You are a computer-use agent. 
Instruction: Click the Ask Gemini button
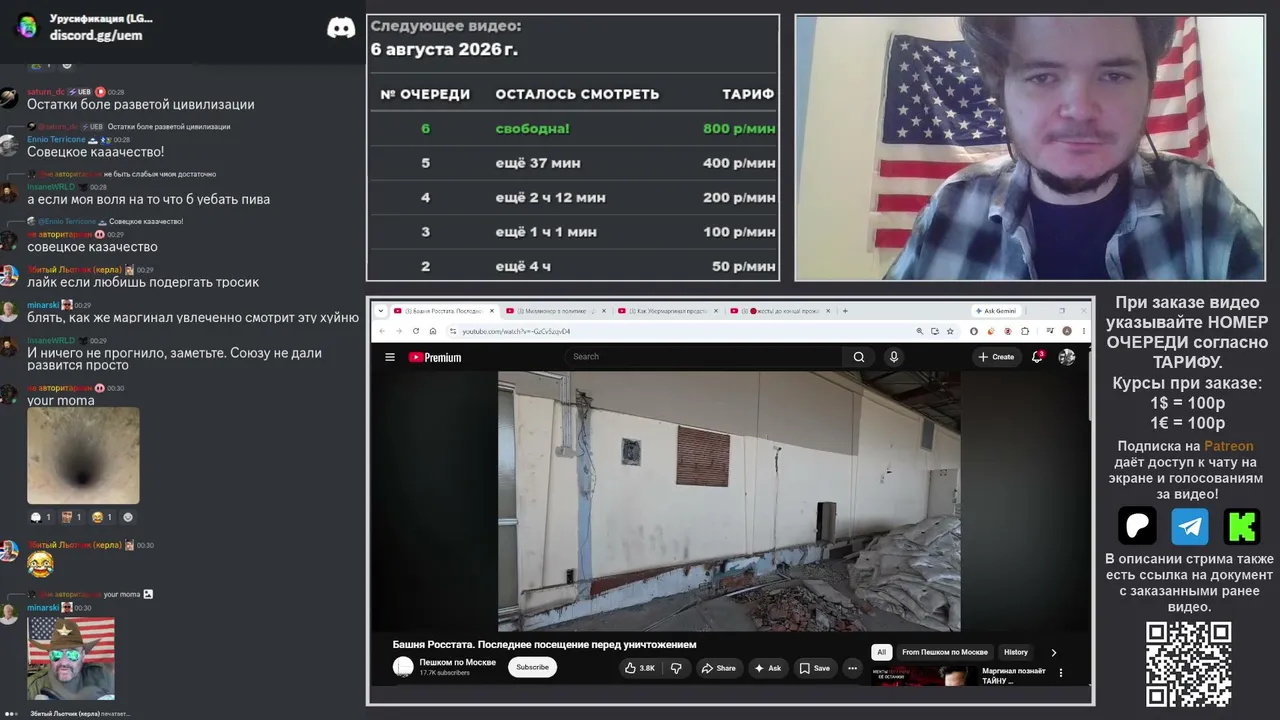(995, 311)
